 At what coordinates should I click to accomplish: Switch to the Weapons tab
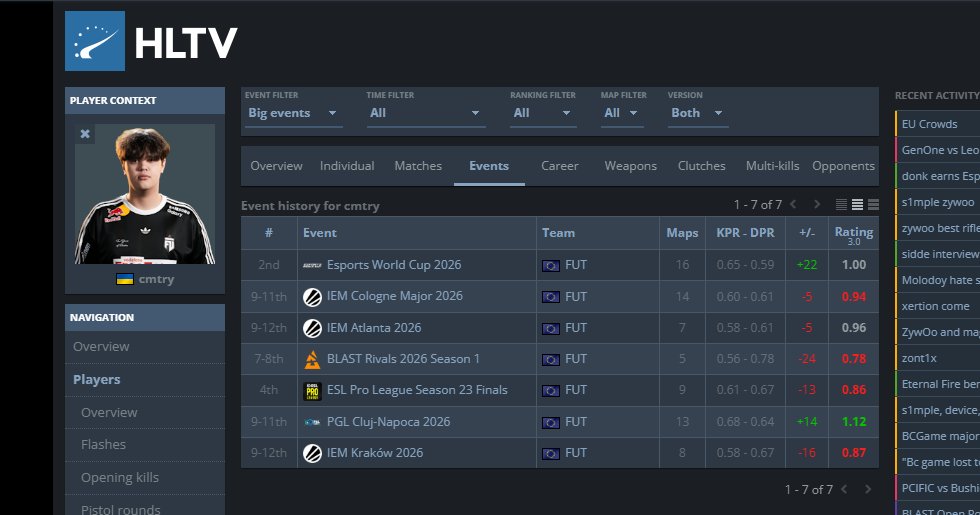[631, 166]
